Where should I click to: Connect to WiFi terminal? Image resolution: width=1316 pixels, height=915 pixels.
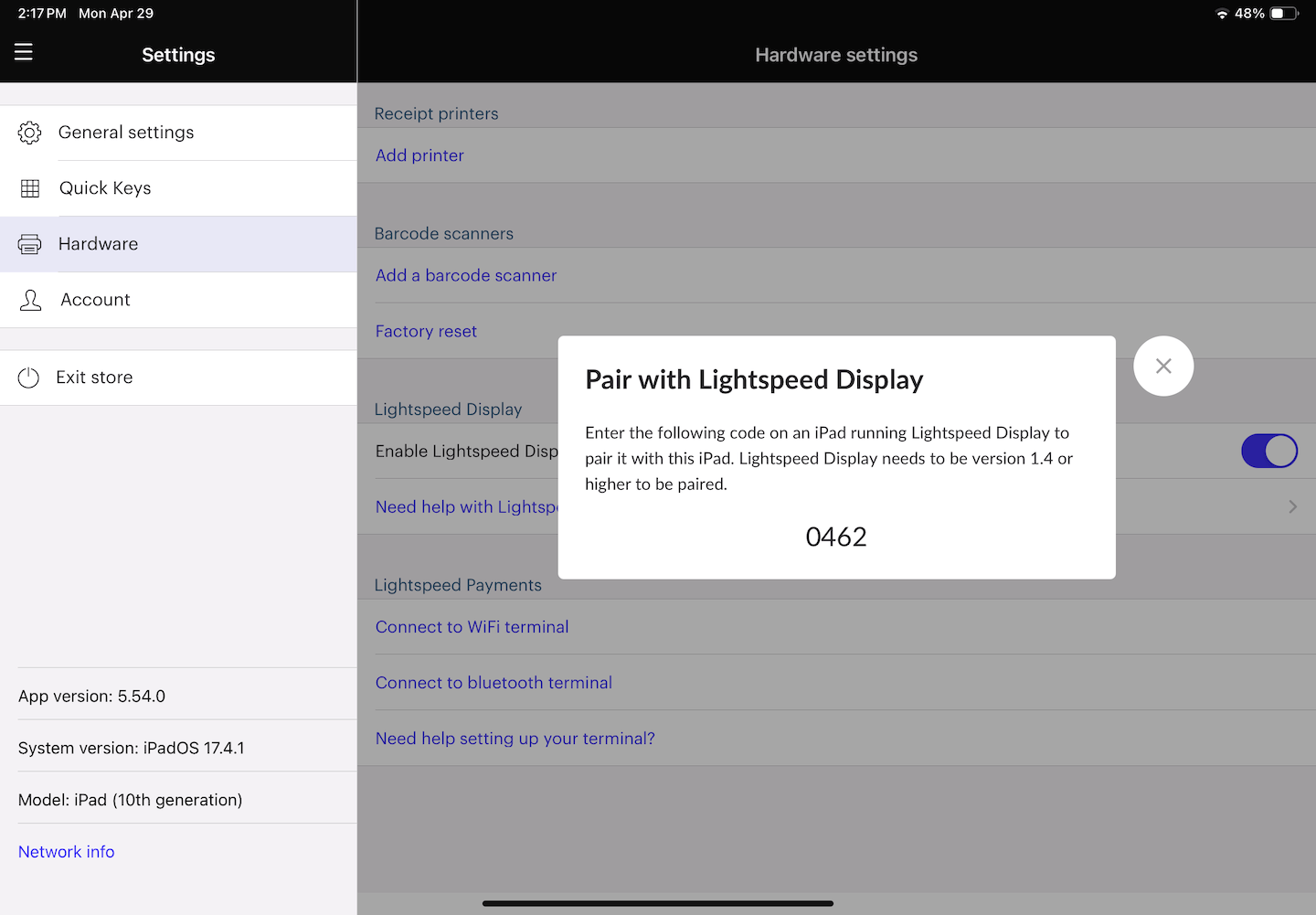tap(472, 627)
